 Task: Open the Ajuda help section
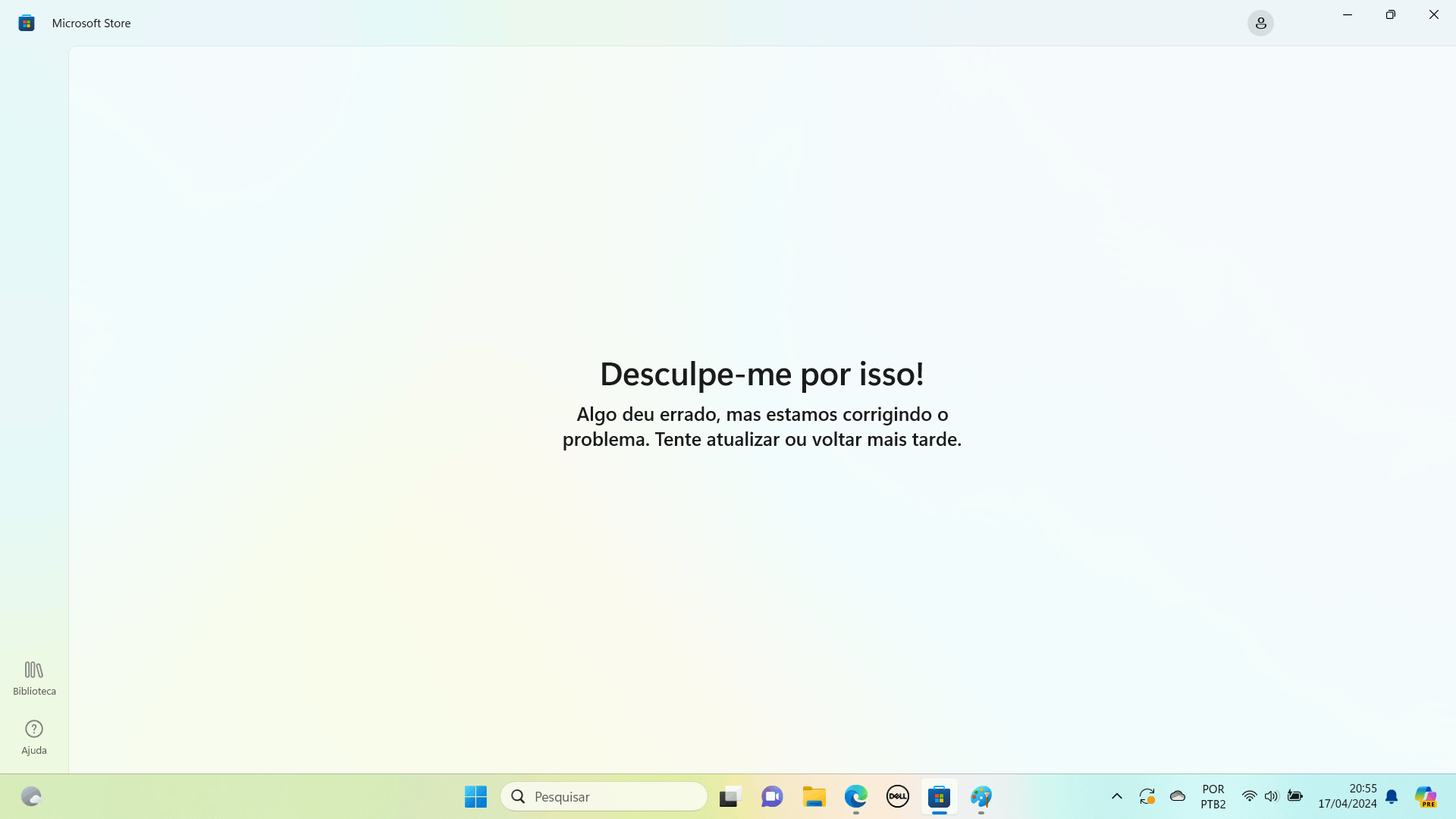[34, 737]
